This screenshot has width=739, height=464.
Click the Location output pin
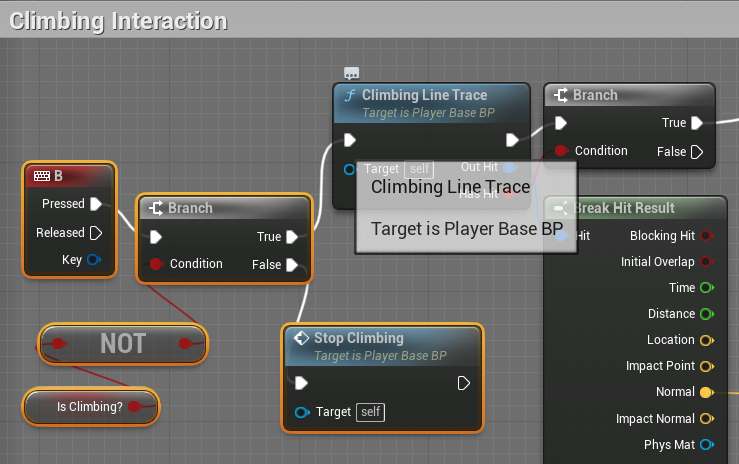point(706,340)
